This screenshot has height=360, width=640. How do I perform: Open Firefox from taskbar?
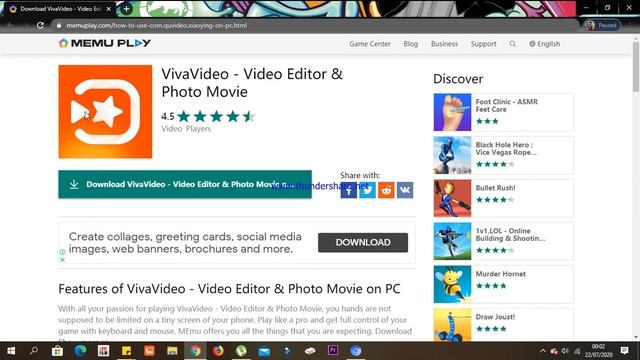[218, 351]
